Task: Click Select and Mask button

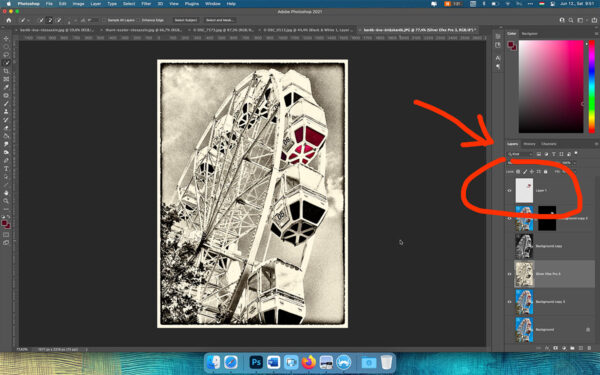Action: coord(219,20)
